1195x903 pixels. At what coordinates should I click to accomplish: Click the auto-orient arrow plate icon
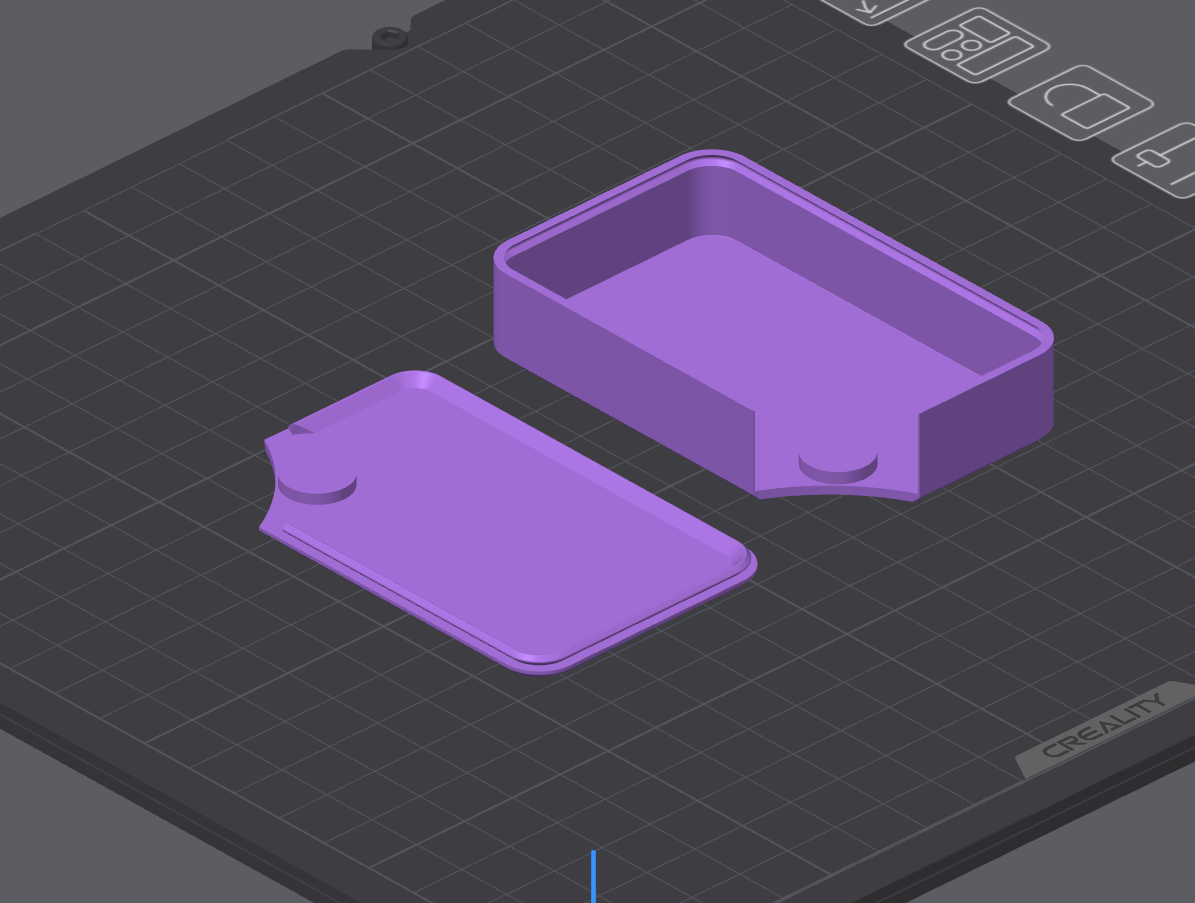[x=876, y=10]
